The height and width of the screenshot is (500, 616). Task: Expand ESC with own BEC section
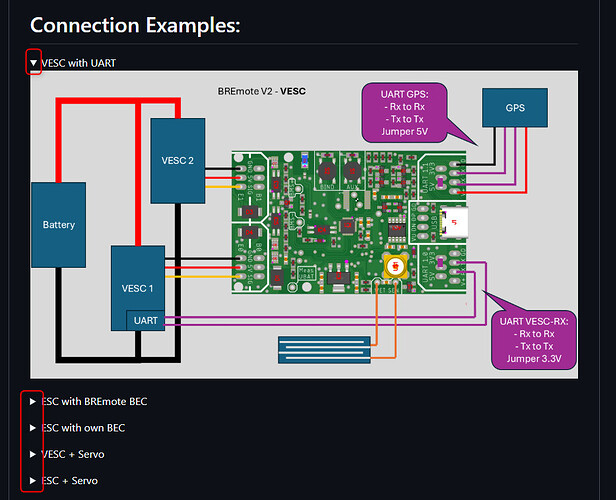point(33,428)
